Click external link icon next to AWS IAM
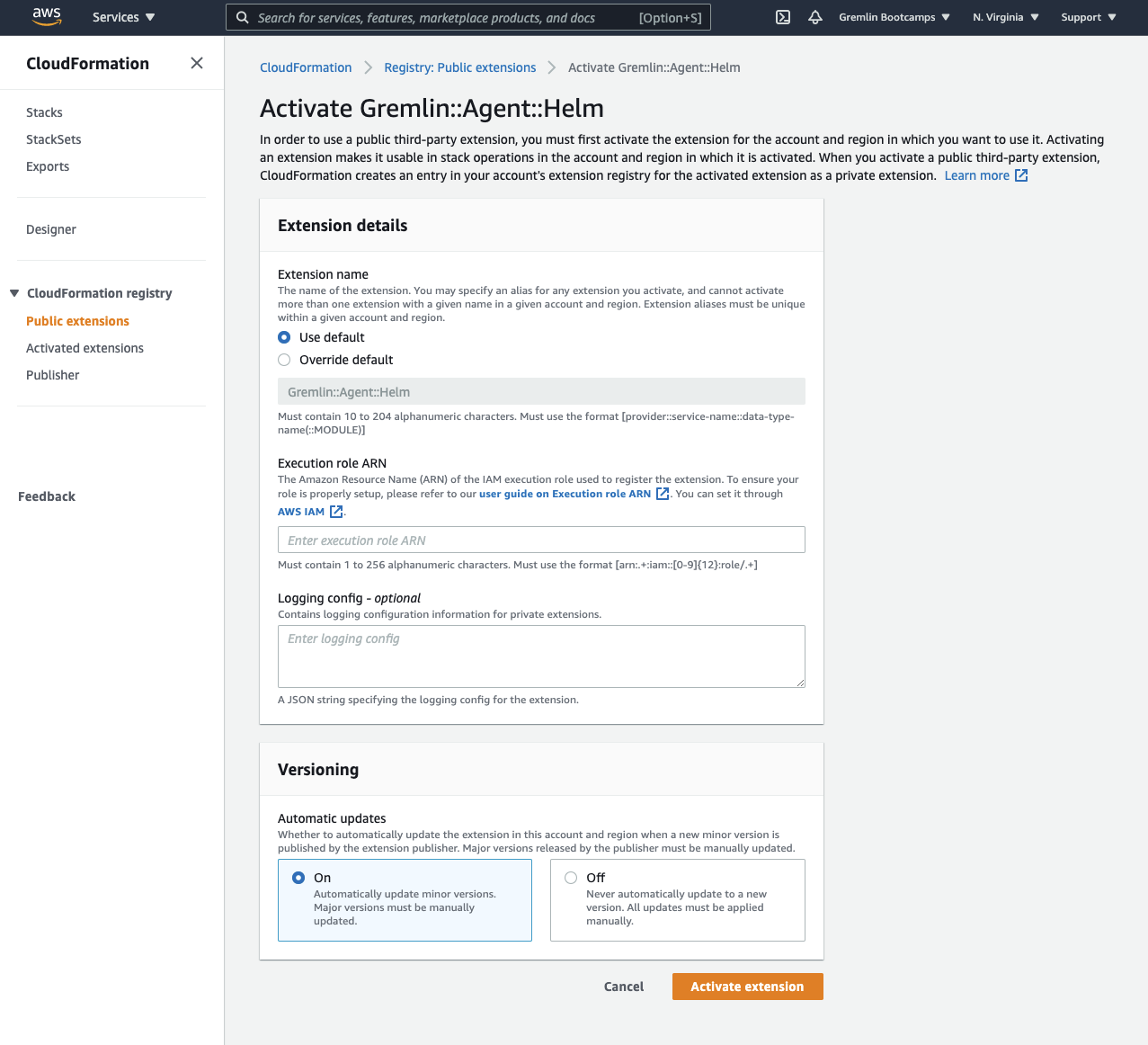1148x1045 pixels. 336,512
